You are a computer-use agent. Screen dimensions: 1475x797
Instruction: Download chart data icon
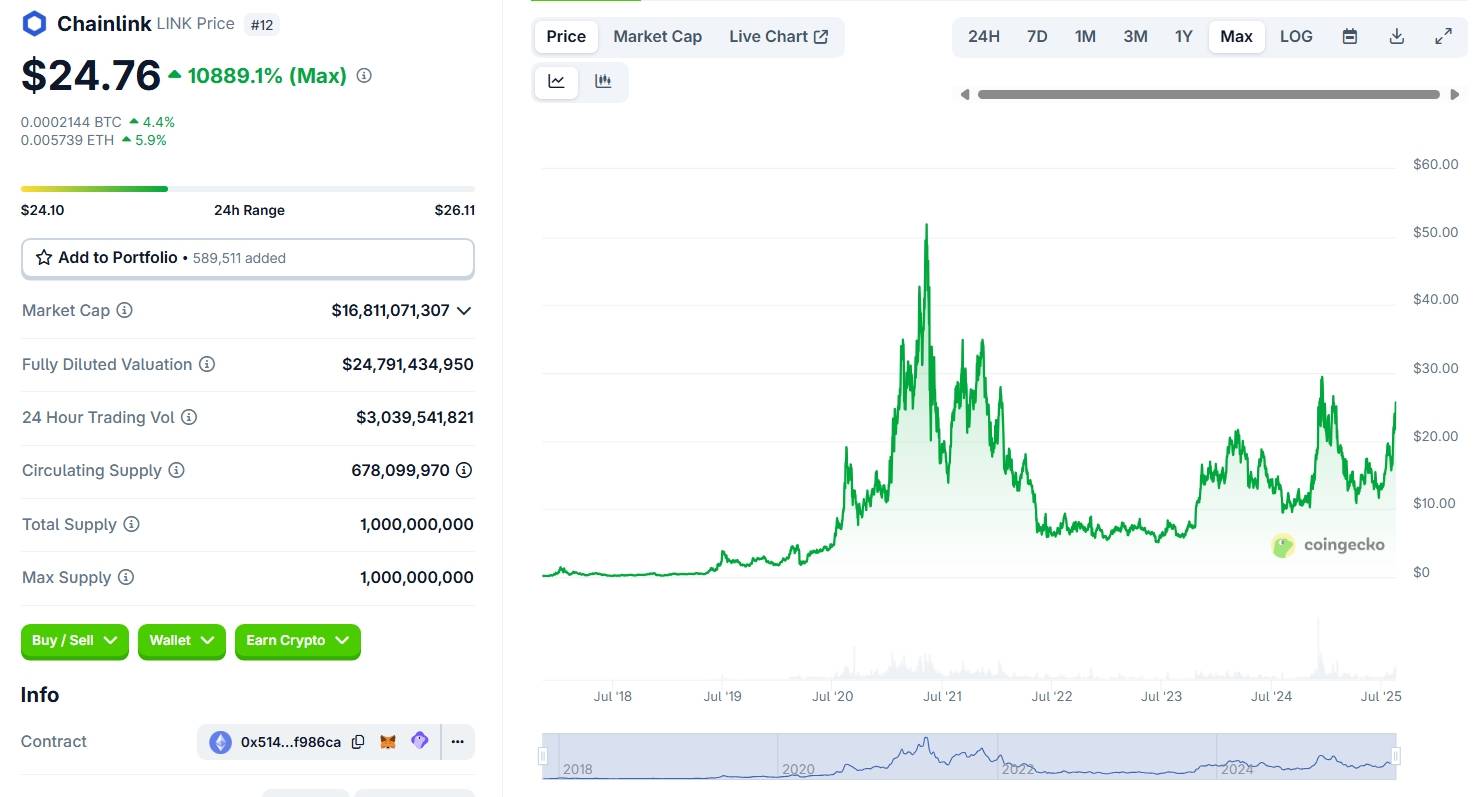(1397, 37)
